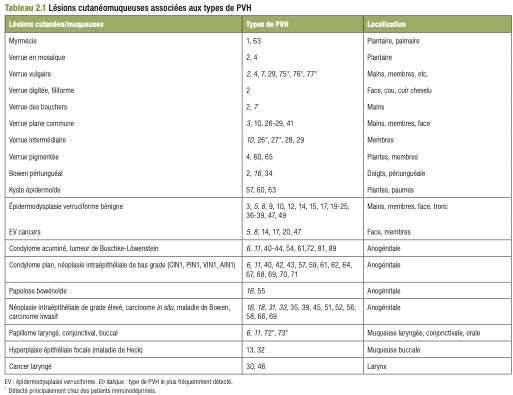
Task: Click PVH types '1, 63' cell
Action: coord(254,41)
